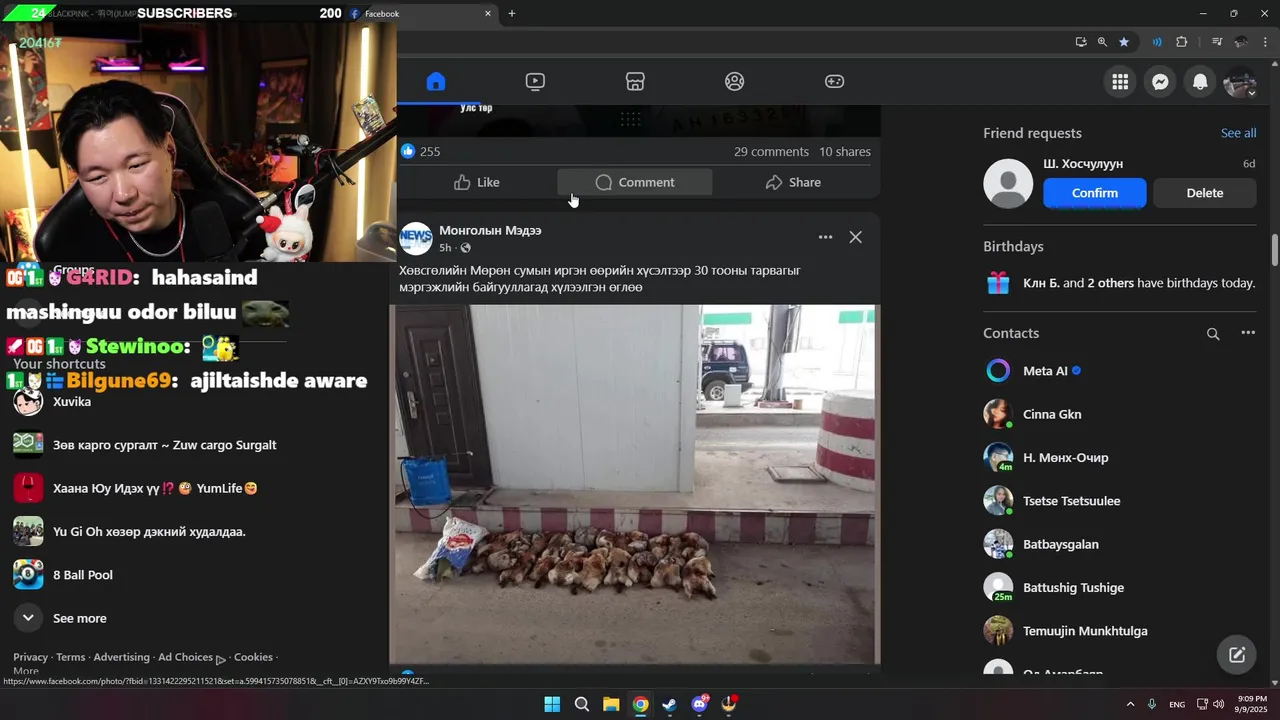Open the Chrome extensions puzzle icon

click(x=1182, y=42)
